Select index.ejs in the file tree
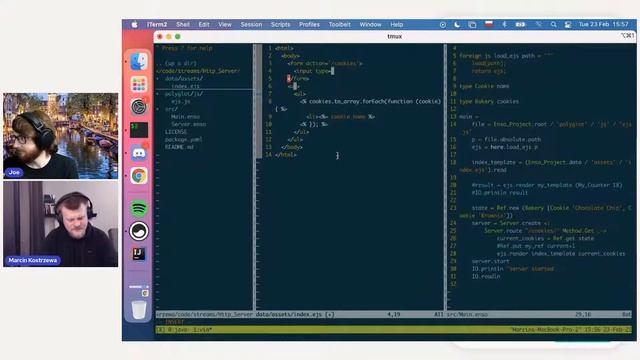 (x=185, y=86)
